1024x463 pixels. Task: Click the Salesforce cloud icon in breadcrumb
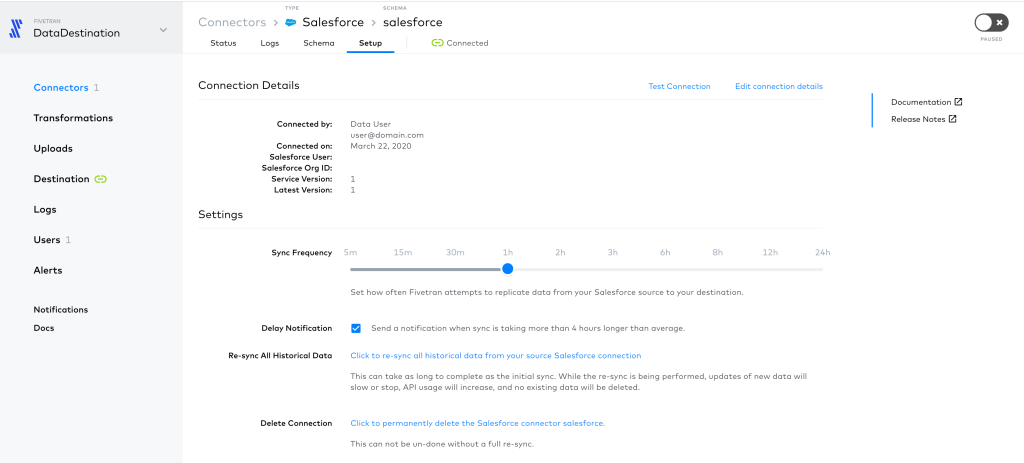pyautogui.click(x=291, y=23)
